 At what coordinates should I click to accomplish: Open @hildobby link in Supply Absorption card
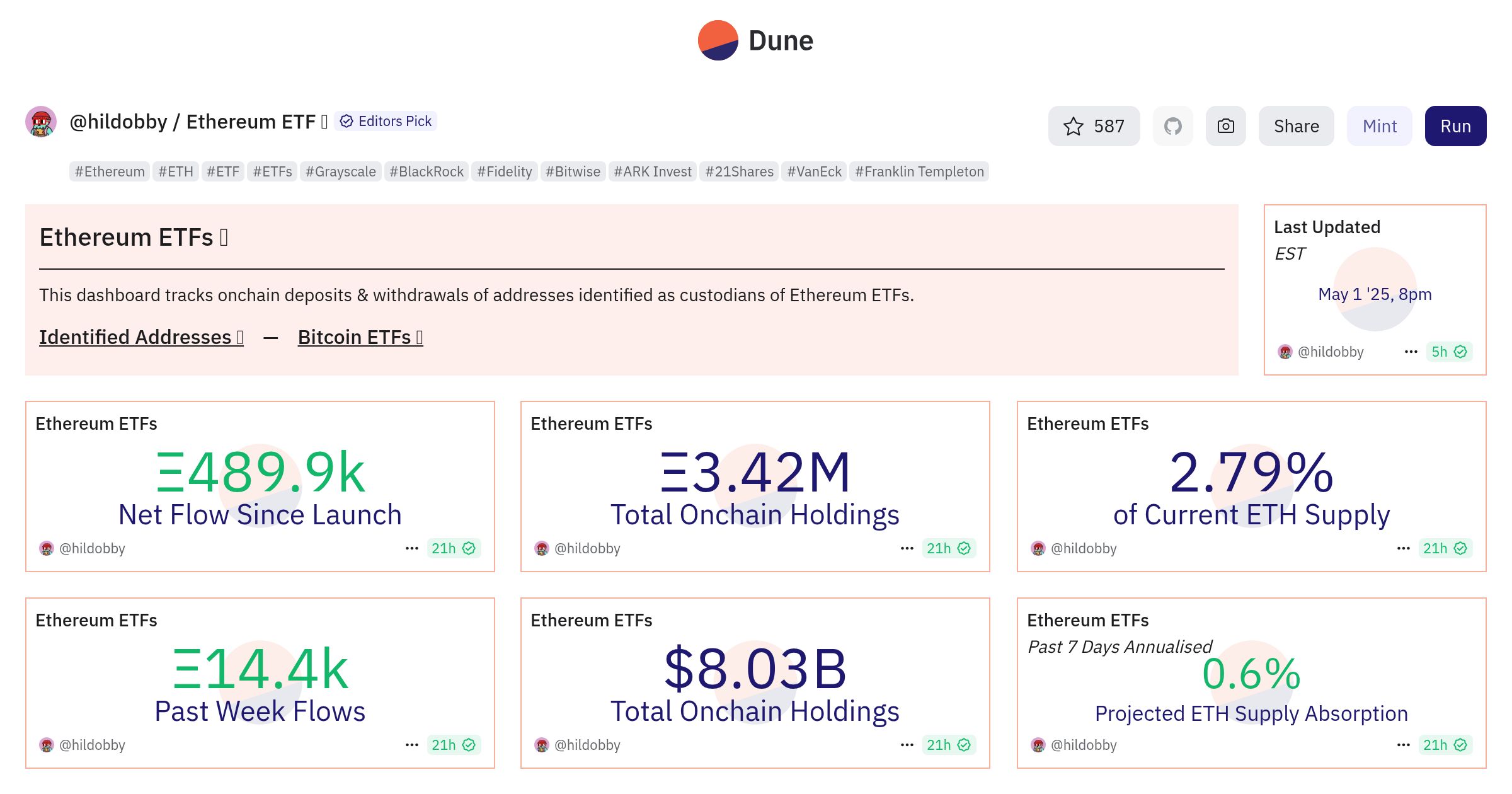[1084, 745]
